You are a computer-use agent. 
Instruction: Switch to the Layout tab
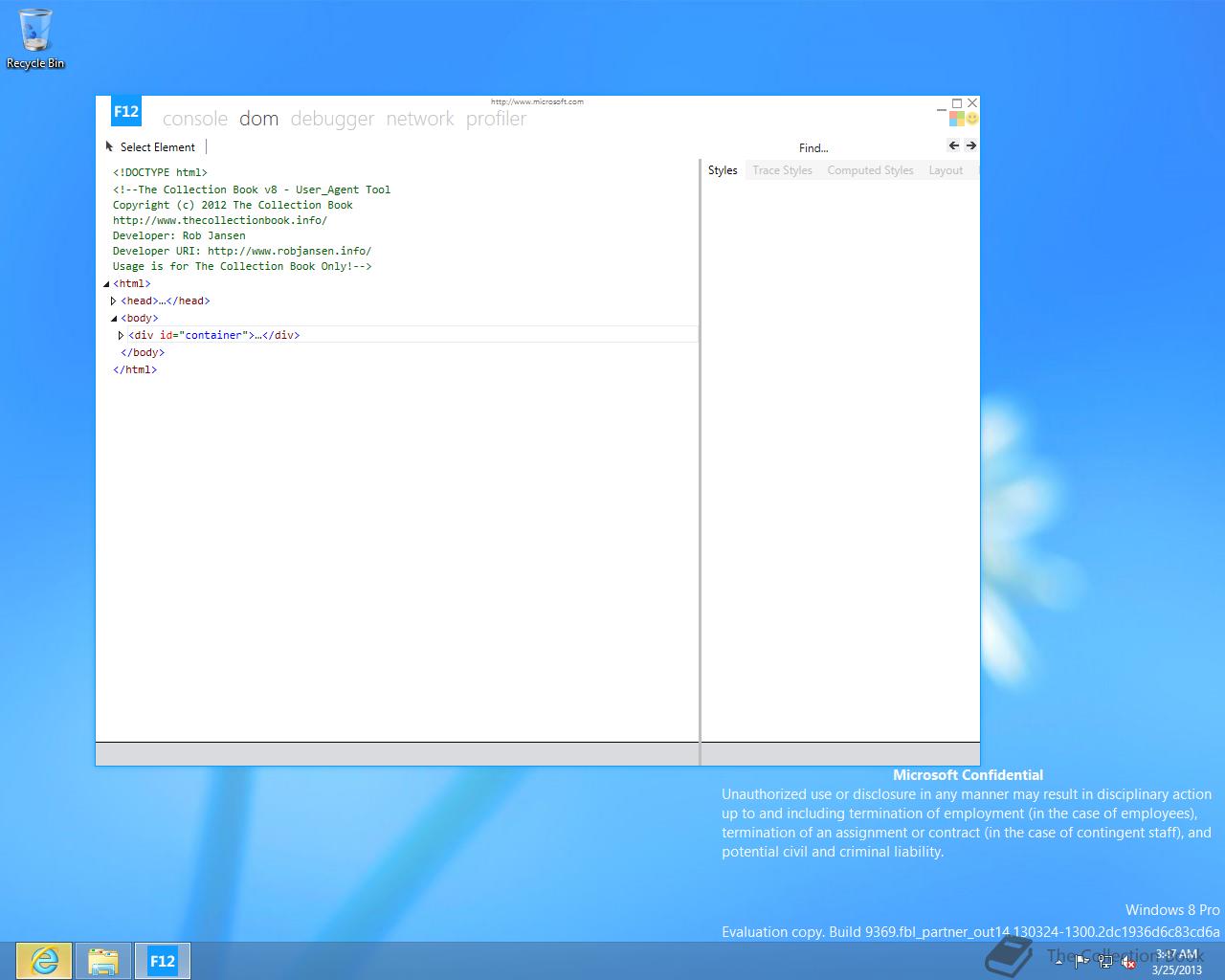coord(946,170)
